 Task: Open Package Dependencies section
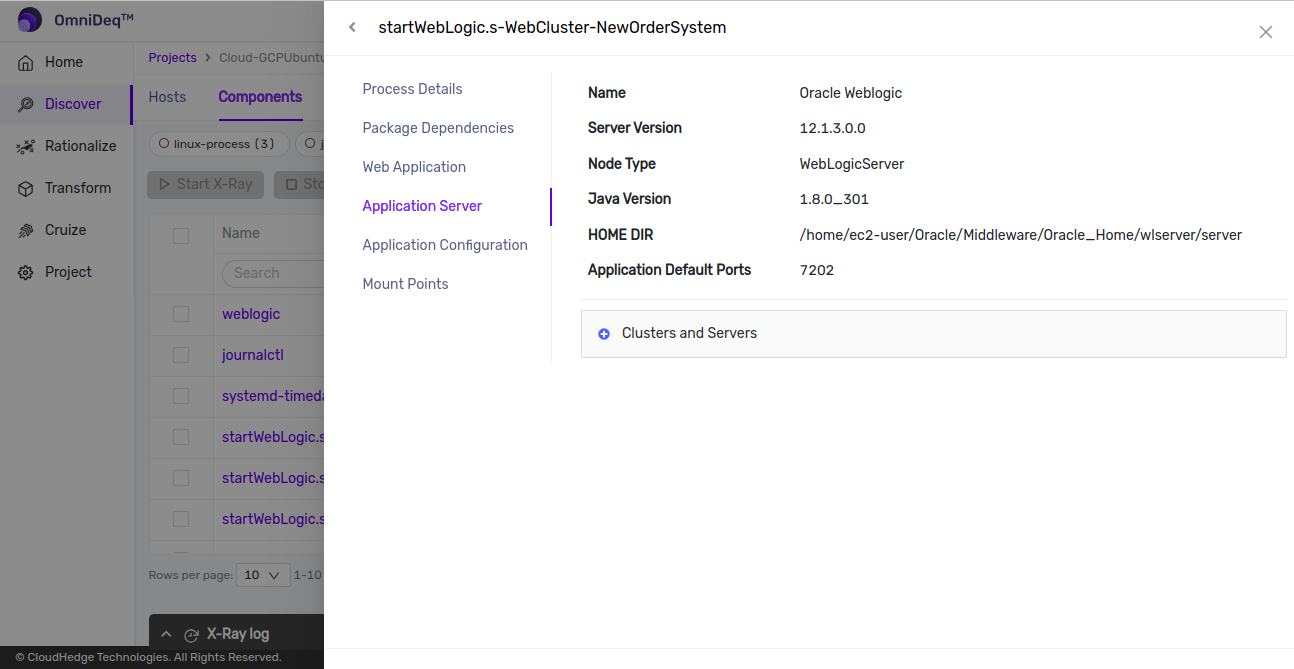pyautogui.click(x=438, y=128)
